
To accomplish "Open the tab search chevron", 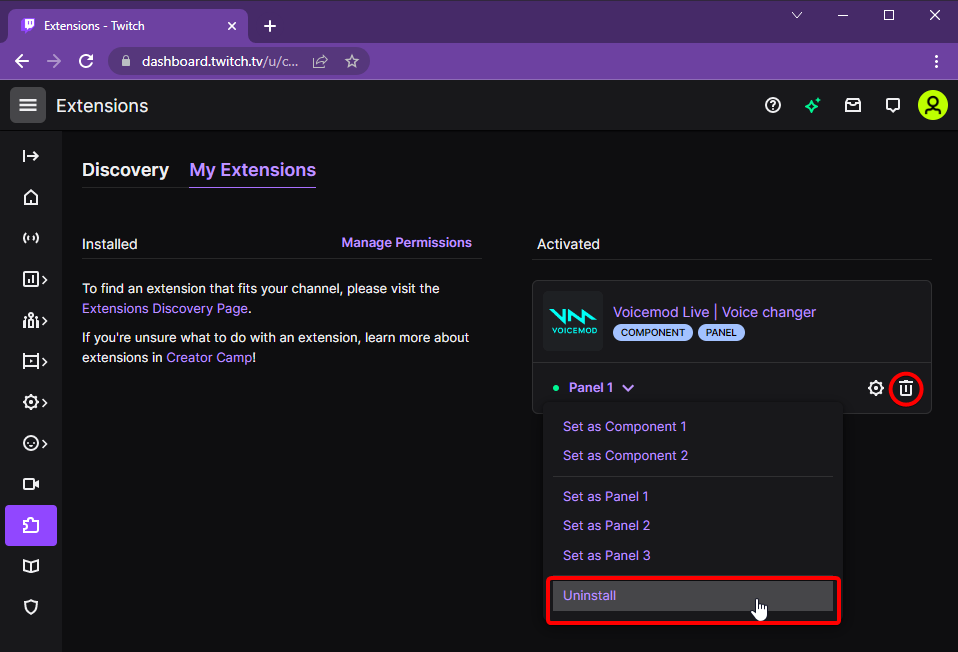I will (797, 15).
